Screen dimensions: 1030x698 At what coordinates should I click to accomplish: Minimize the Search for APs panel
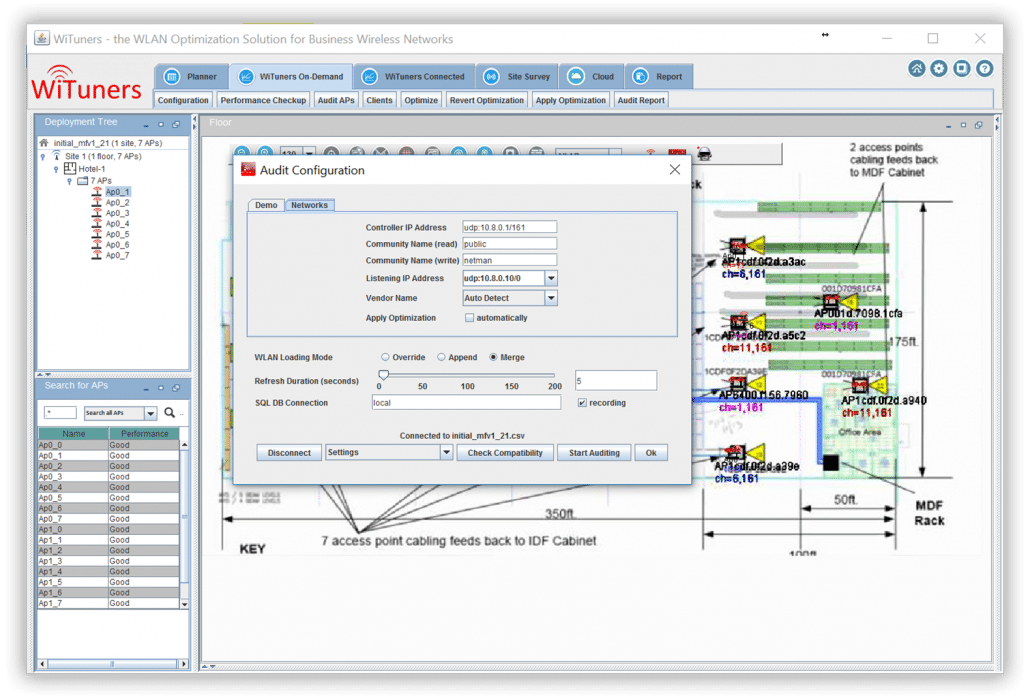(x=146, y=387)
